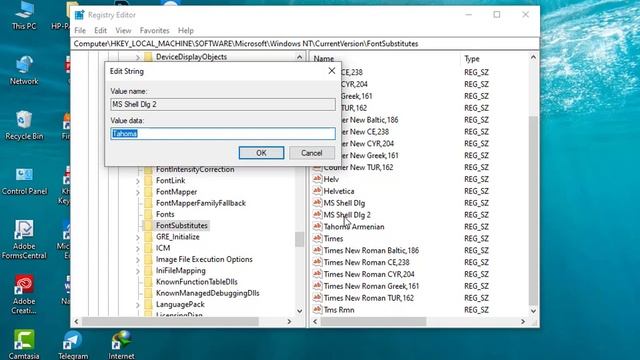Click the values pane scroll right arrow
640x360 pixels.
point(523,322)
